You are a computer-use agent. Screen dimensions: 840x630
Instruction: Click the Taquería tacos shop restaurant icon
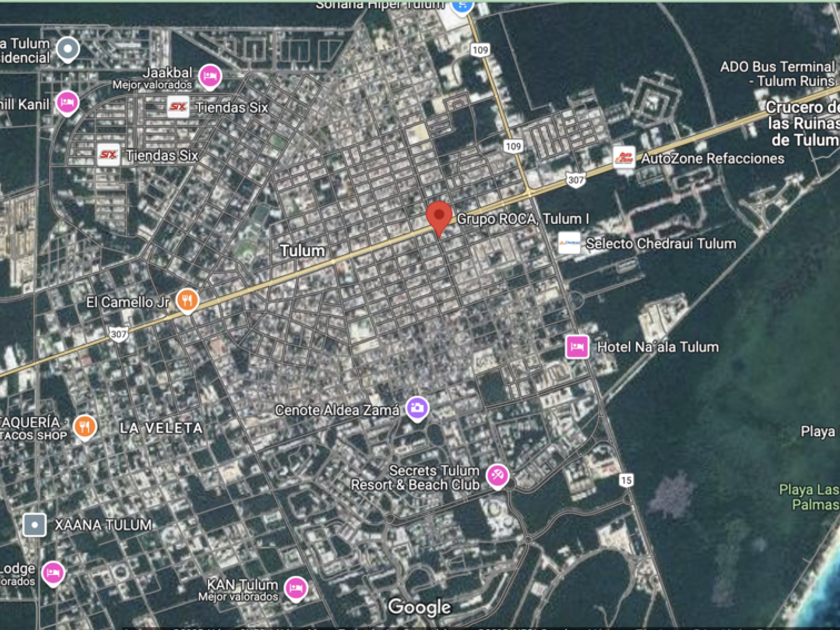click(x=85, y=428)
